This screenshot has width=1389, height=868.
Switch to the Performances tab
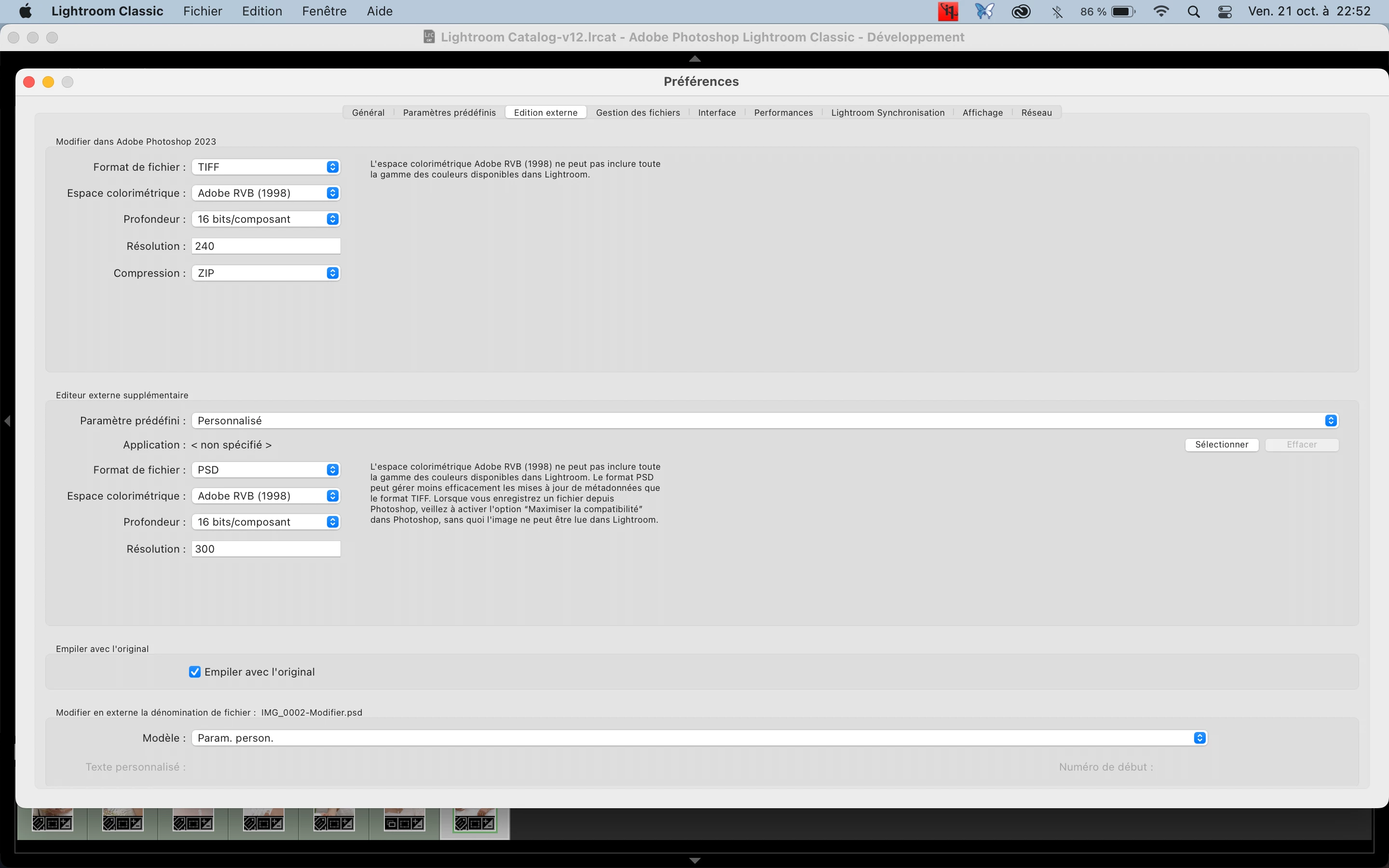(783, 112)
